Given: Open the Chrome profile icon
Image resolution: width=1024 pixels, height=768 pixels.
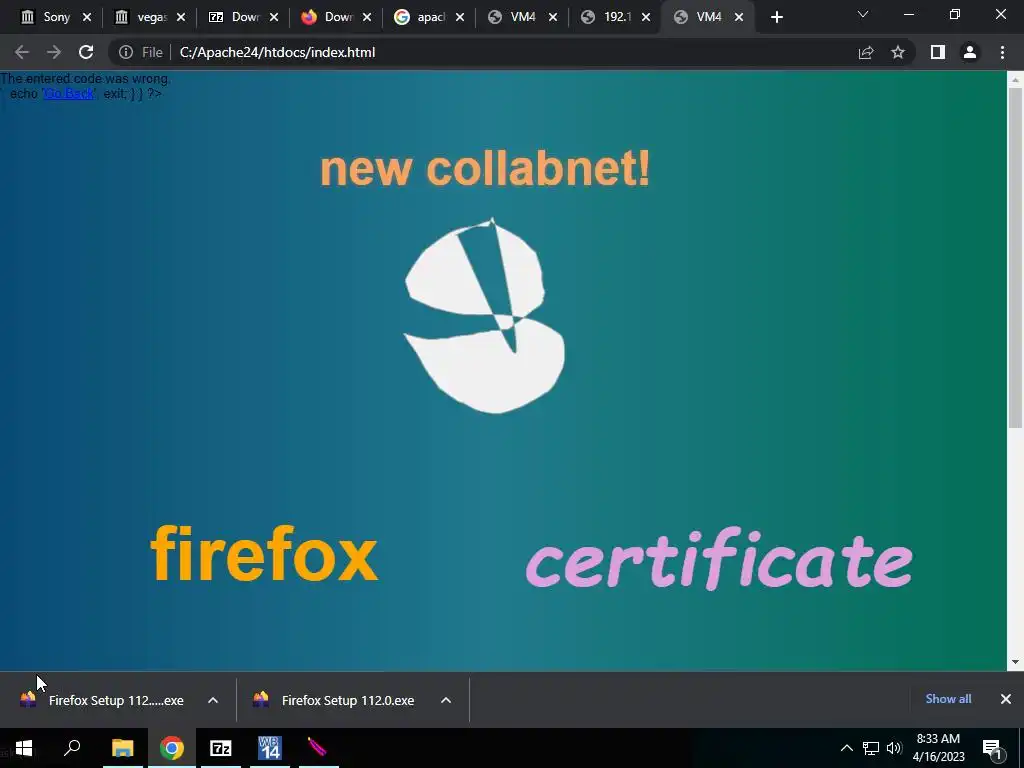Looking at the screenshot, I should pos(970,52).
